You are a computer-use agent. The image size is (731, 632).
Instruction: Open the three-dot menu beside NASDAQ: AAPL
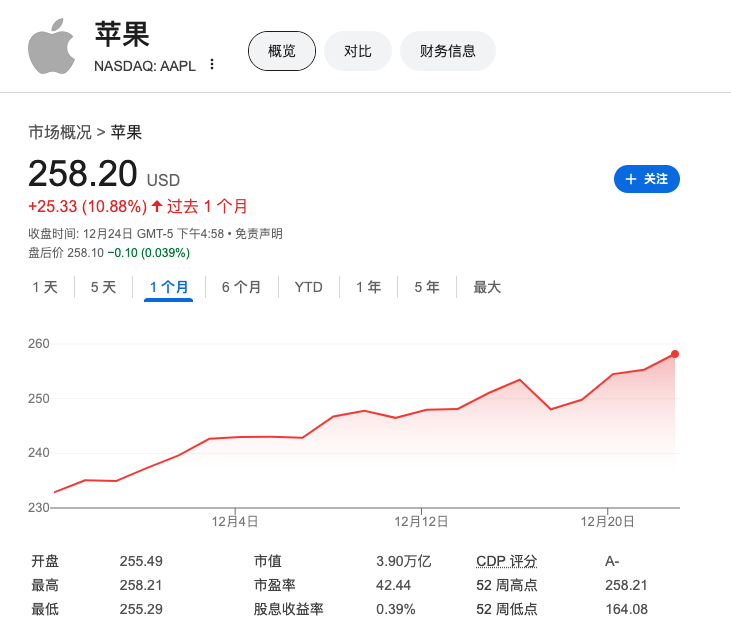tap(212, 64)
